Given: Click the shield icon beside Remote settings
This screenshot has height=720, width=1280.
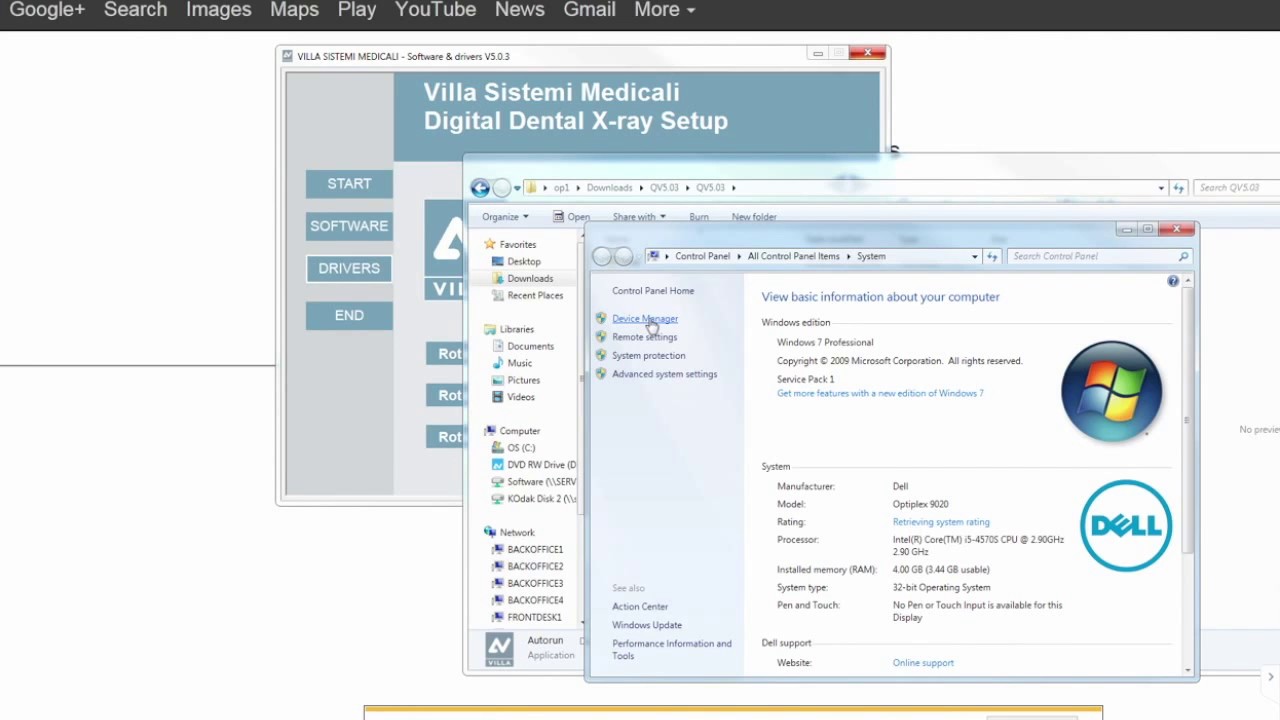Looking at the screenshot, I should pos(601,337).
